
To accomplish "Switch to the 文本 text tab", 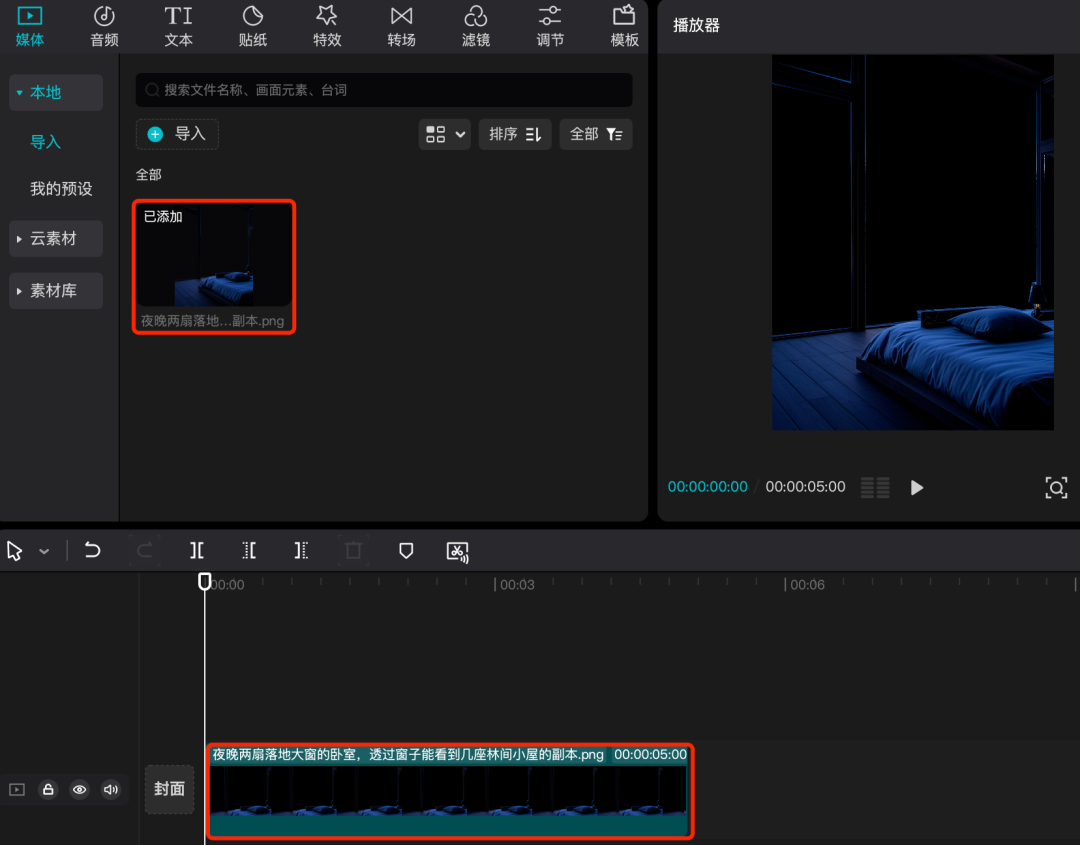I will (178, 26).
